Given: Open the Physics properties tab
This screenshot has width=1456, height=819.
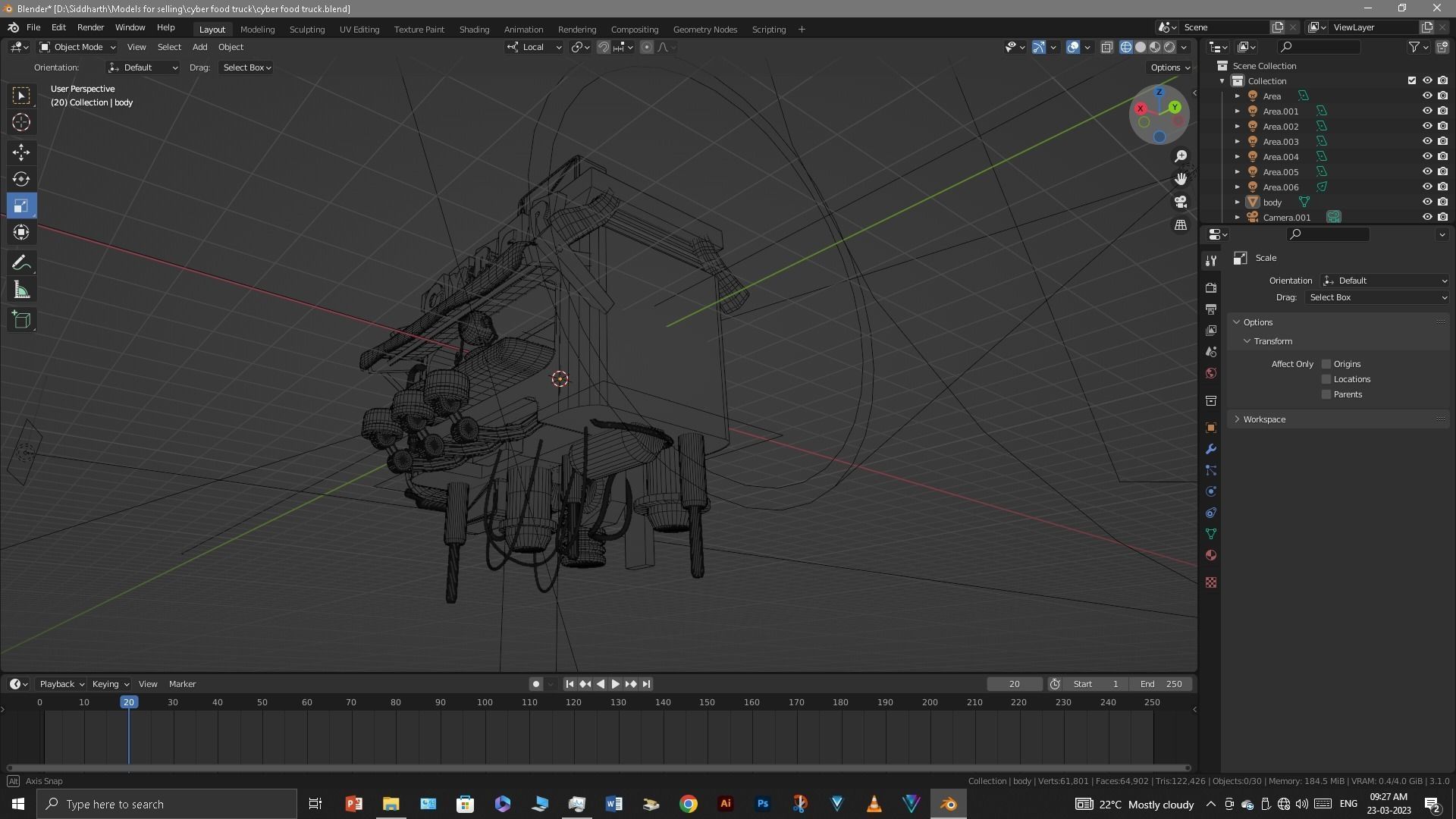Looking at the screenshot, I should point(1211,491).
